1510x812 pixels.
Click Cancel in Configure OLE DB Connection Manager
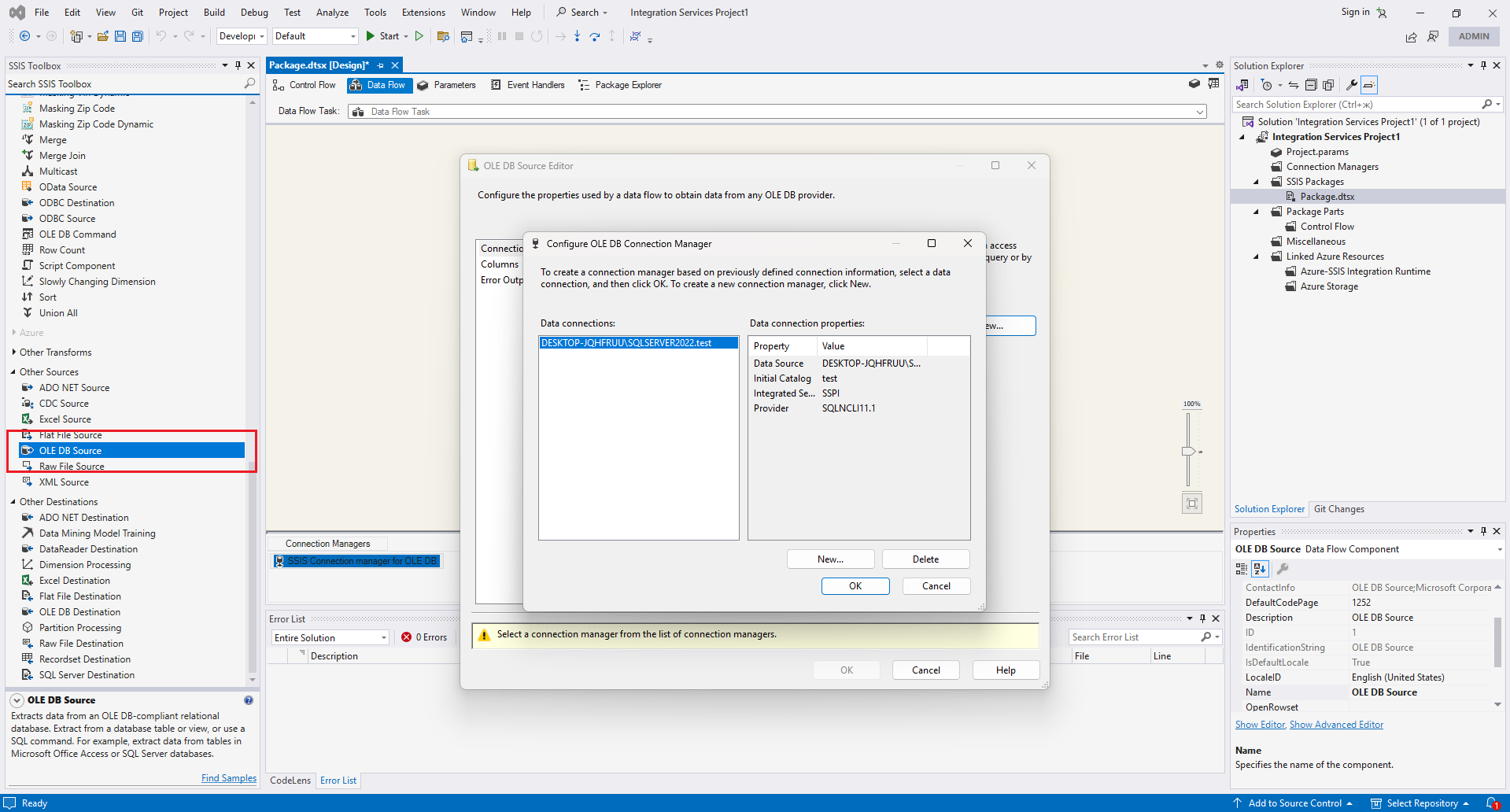click(936, 586)
